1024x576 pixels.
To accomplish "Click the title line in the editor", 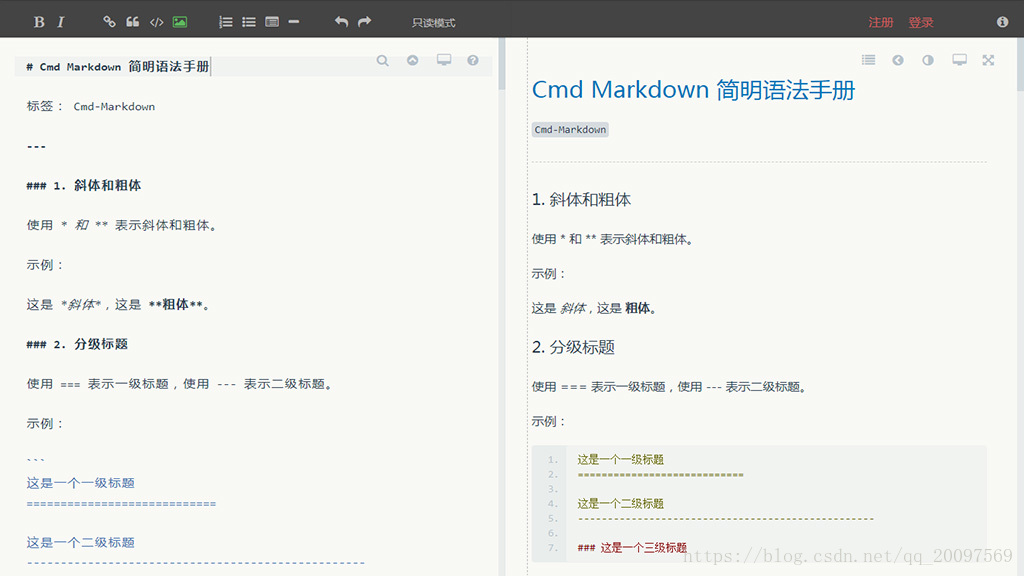I will click(253, 67).
